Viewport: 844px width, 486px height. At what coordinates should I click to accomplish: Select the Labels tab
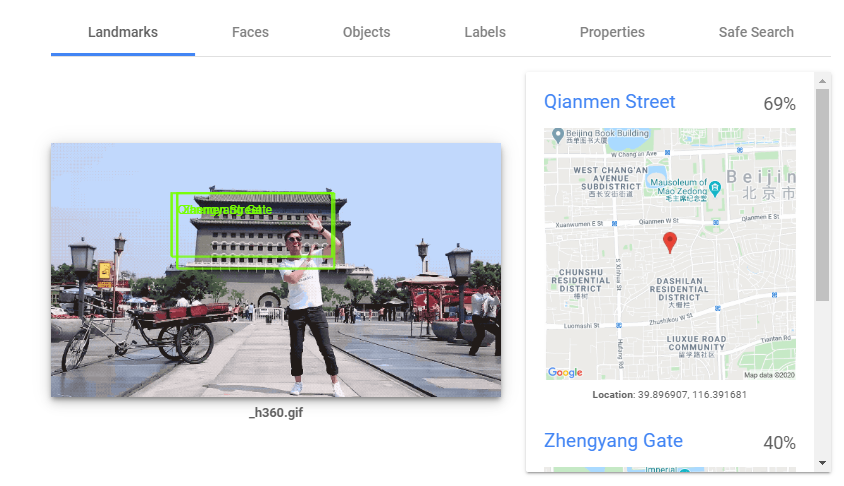(x=485, y=32)
